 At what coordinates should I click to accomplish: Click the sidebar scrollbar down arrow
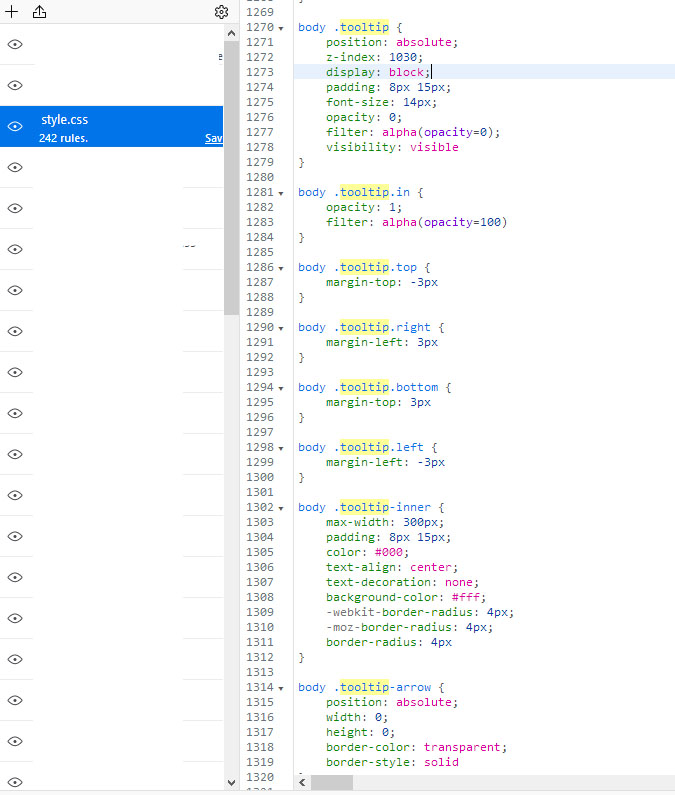pyautogui.click(x=231, y=782)
